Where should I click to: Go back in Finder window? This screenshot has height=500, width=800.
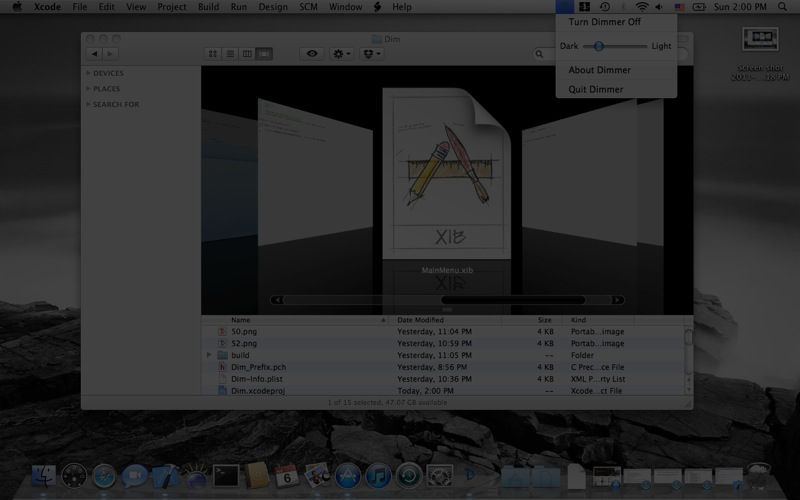[94, 54]
